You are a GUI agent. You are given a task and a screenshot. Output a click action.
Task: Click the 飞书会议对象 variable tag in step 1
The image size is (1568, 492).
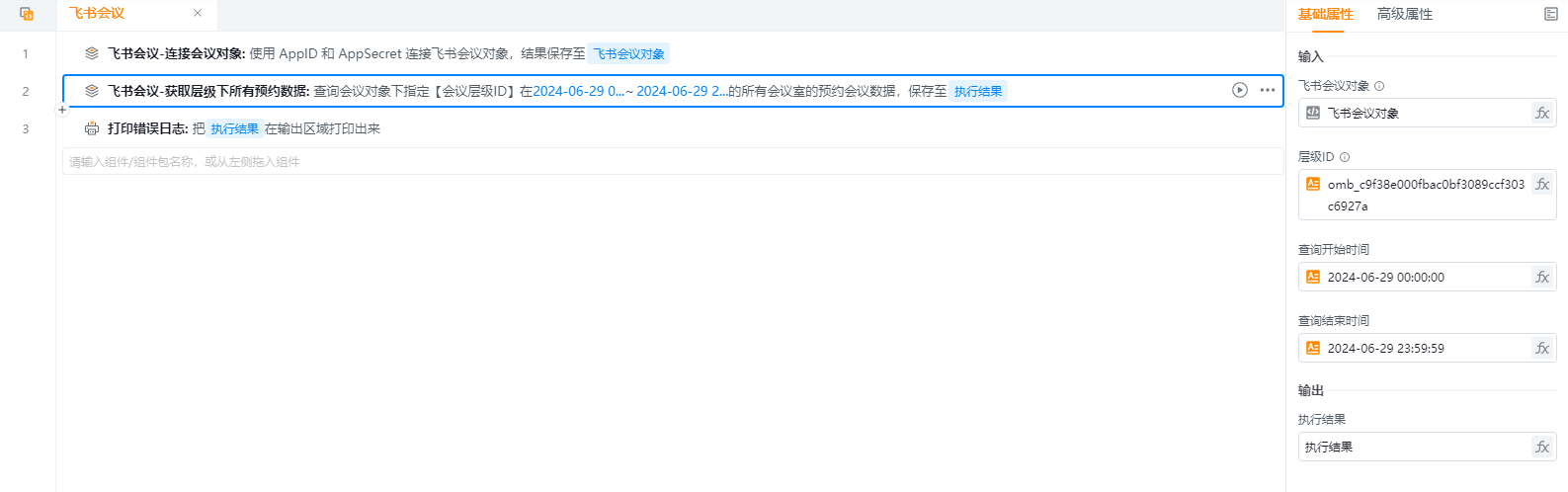pyautogui.click(x=628, y=53)
